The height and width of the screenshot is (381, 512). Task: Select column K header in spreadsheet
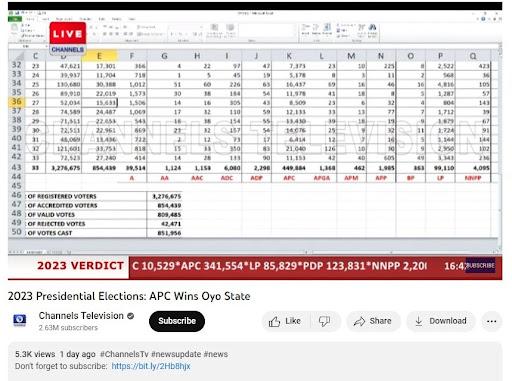click(x=289, y=56)
